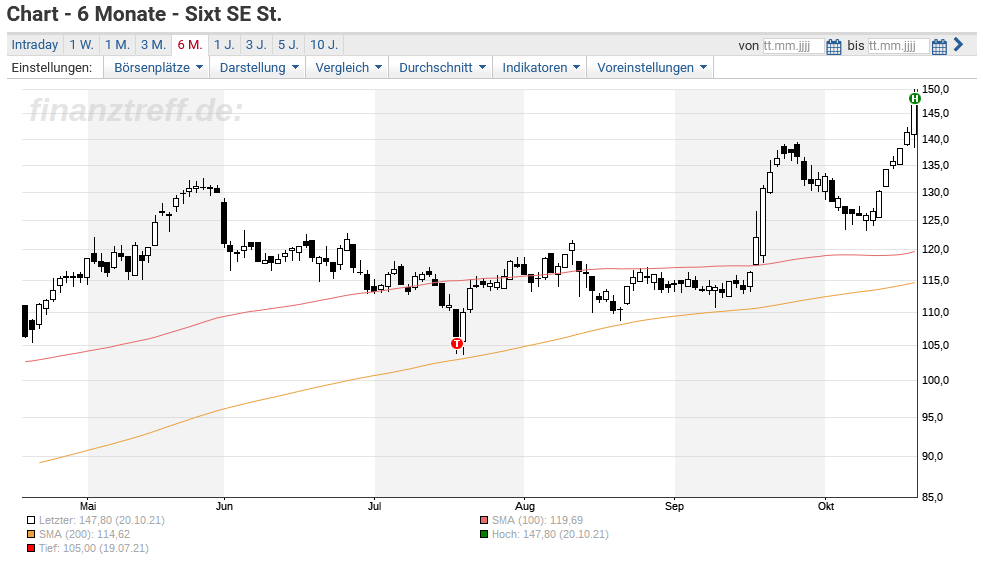Image resolution: width=983 pixels, height=564 pixels.
Task: Select the 1 W. time range tab
Action: [81, 44]
